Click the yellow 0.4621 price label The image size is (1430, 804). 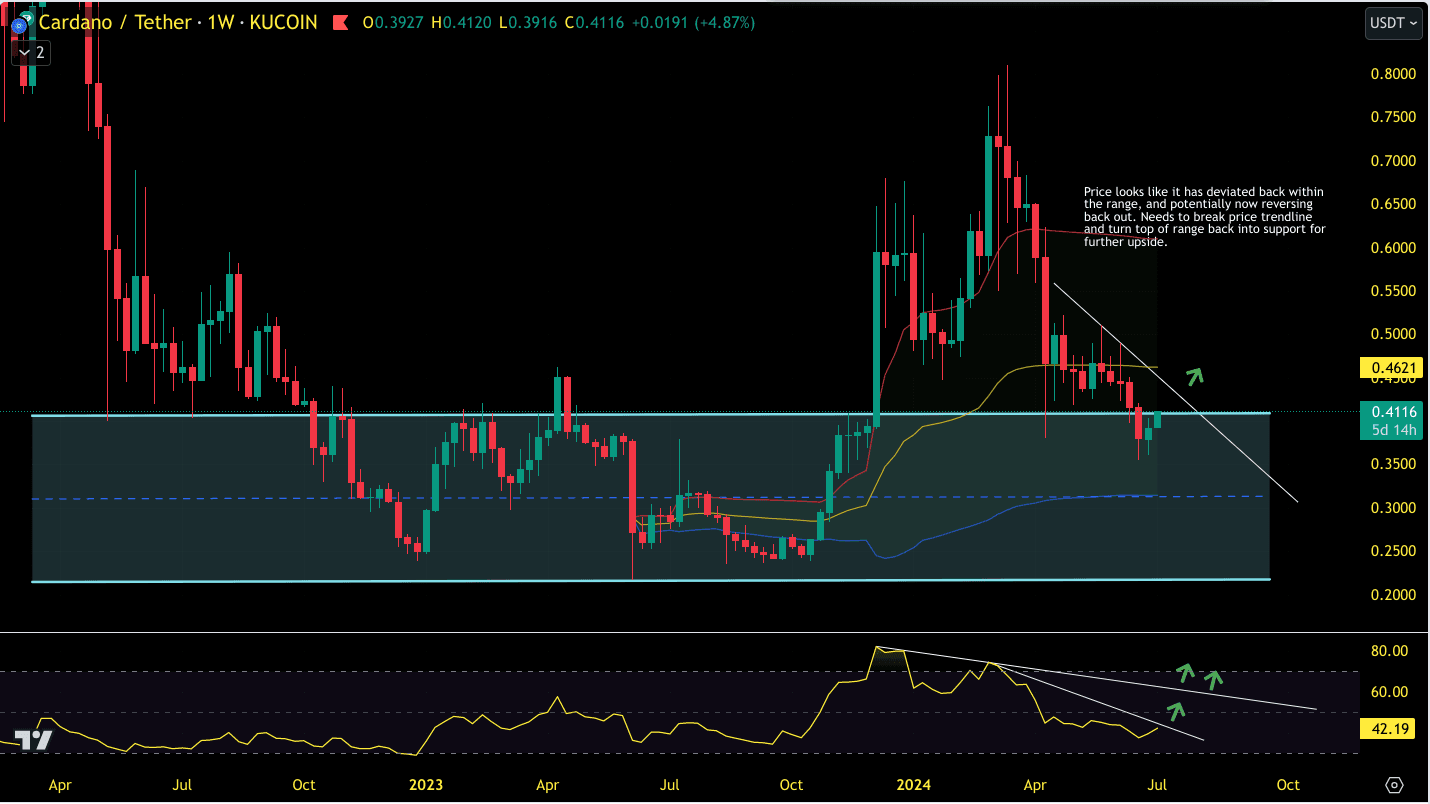pos(1391,369)
